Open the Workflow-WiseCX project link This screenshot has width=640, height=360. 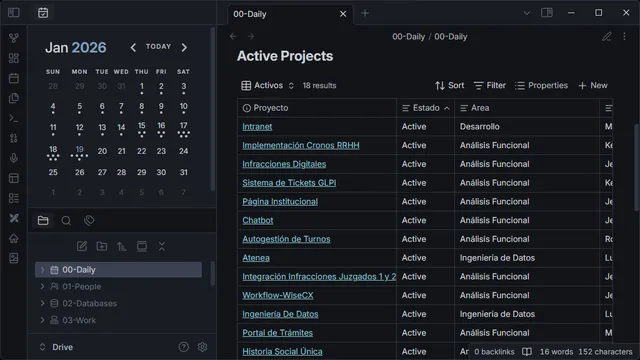tap(278, 296)
